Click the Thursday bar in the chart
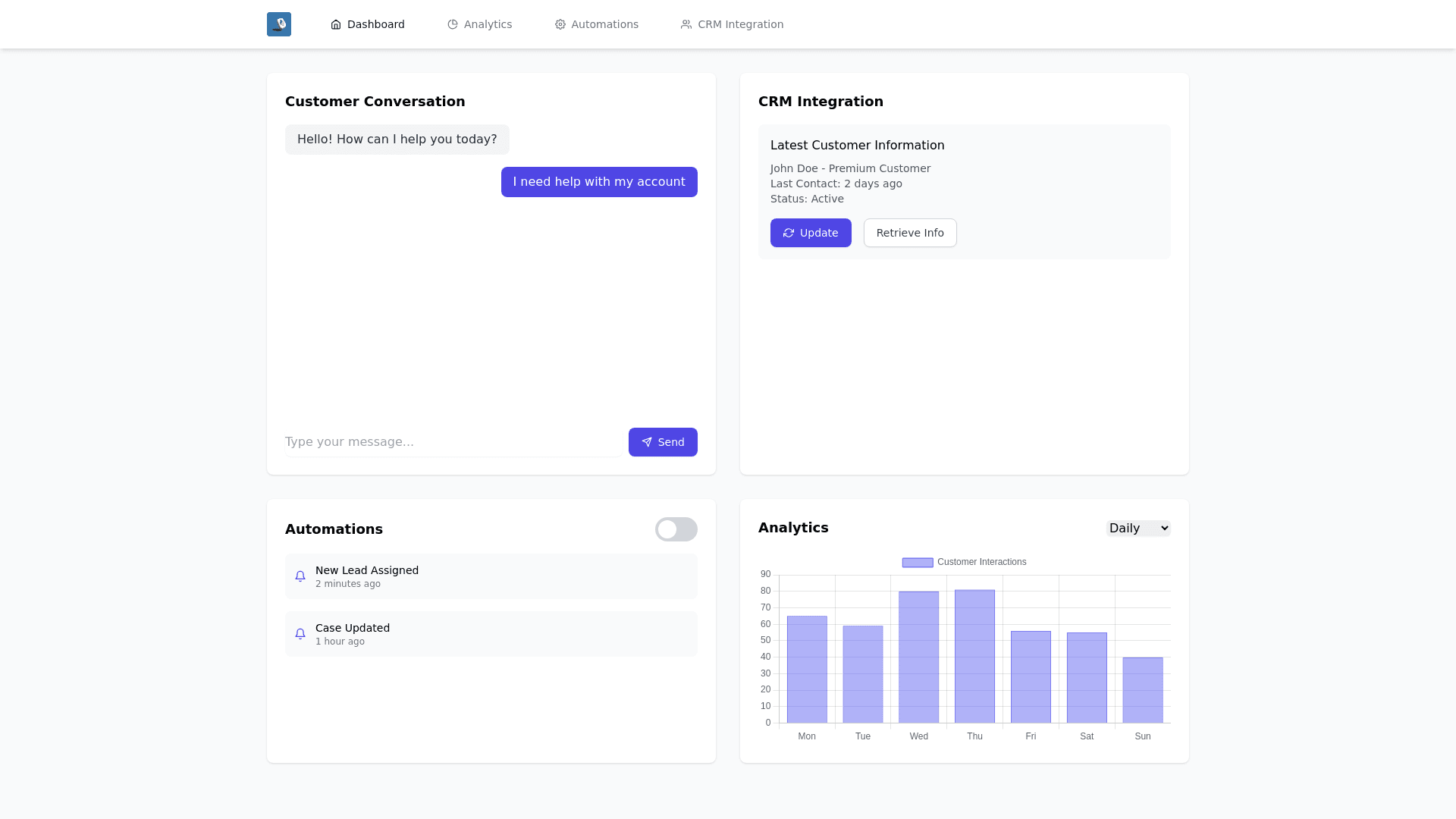 [x=974, y=656]
